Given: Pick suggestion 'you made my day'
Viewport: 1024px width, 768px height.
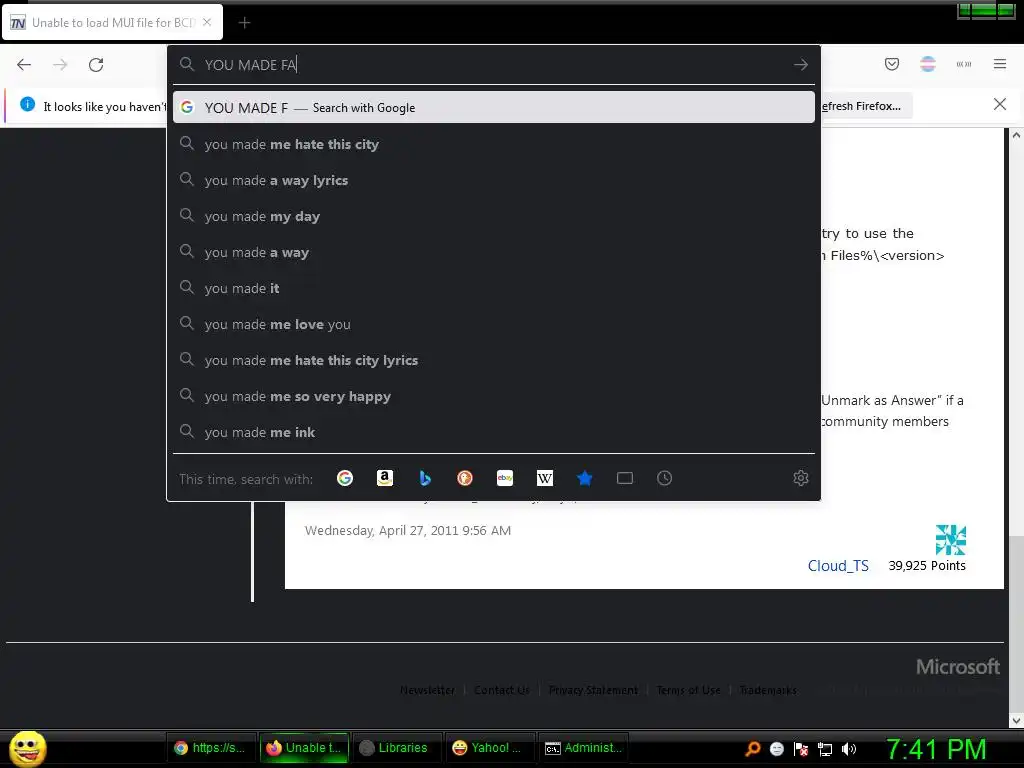Looking at the screenshot, I should [x=494, y=216].
